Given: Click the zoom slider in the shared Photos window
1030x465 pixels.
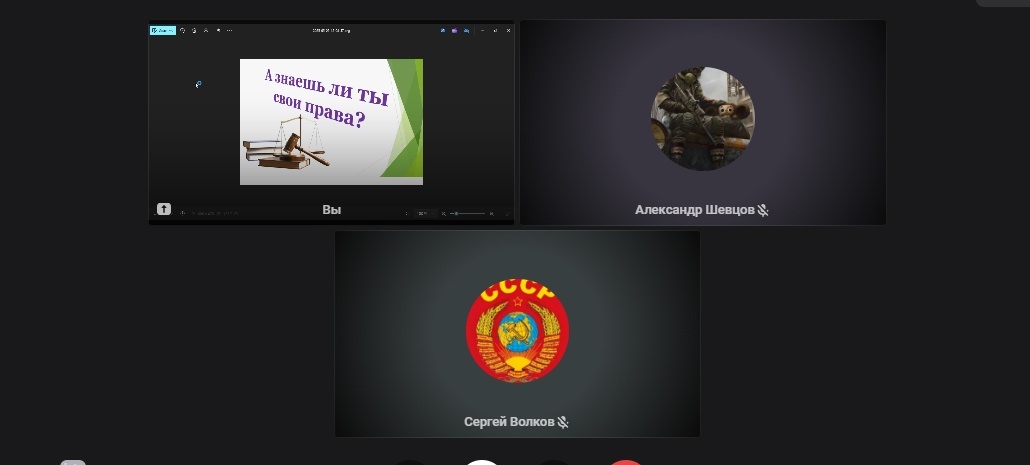Looking at the screenshot, I should click(467, 213).
